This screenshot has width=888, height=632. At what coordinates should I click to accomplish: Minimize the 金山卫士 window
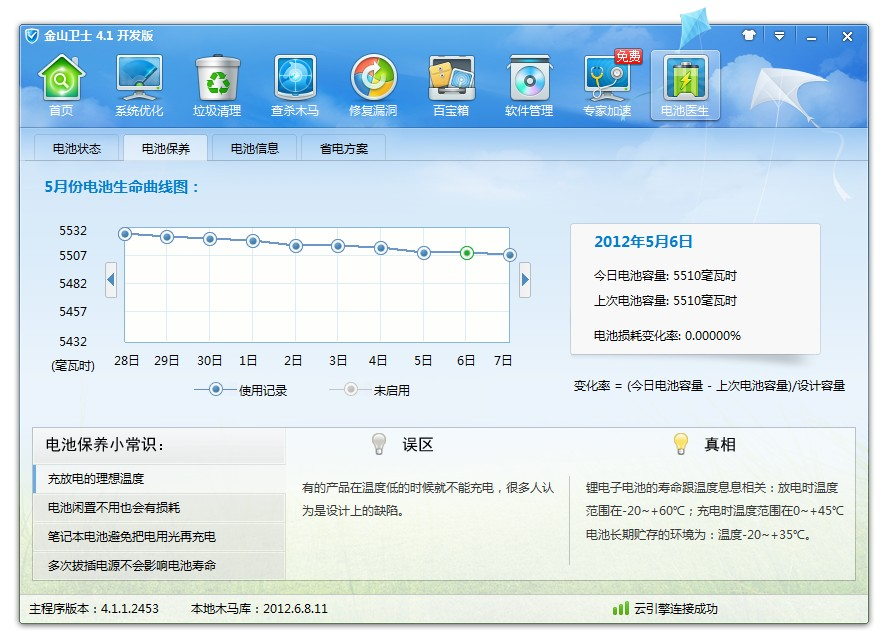(x=812, y=37)
